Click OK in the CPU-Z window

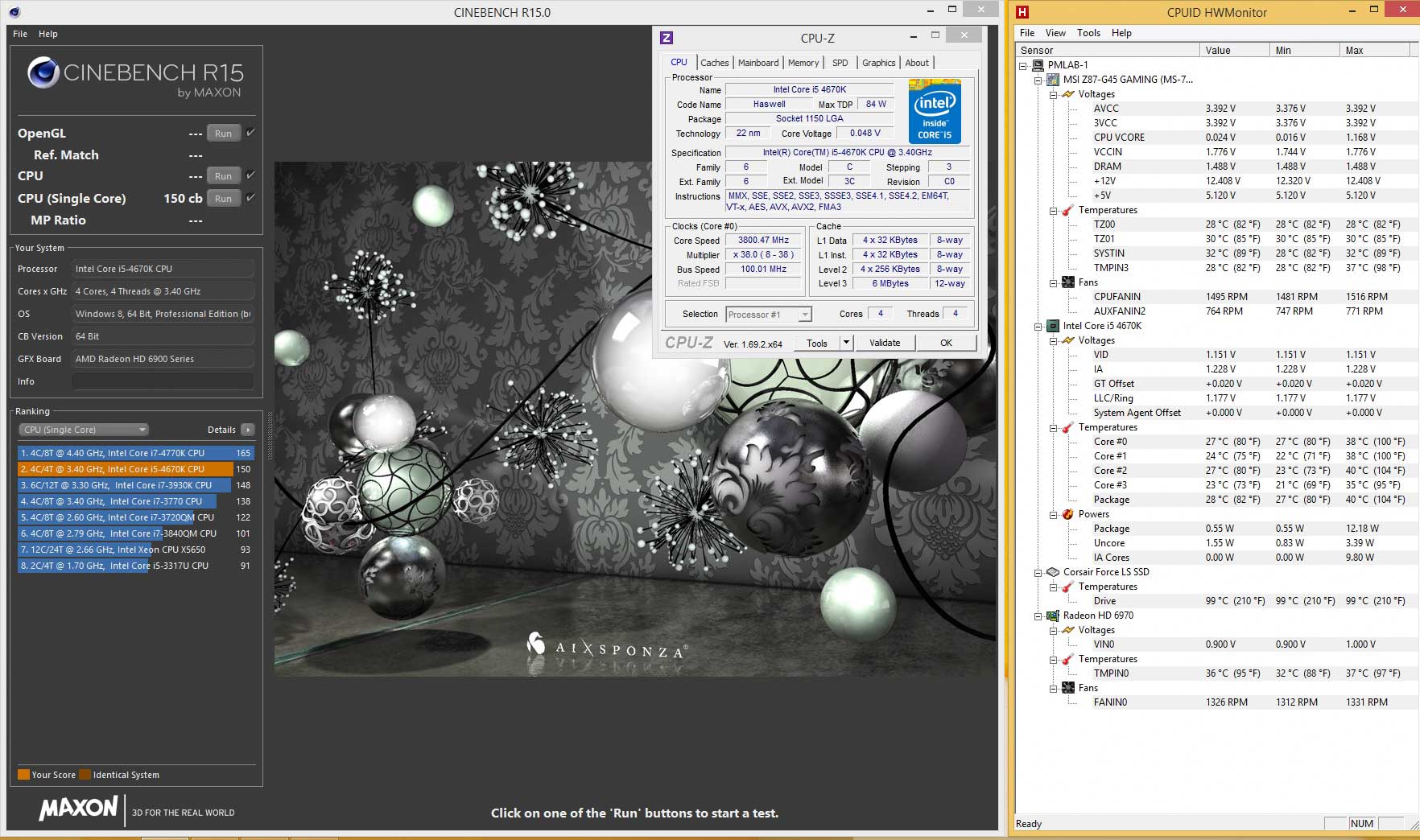[947, 343]
